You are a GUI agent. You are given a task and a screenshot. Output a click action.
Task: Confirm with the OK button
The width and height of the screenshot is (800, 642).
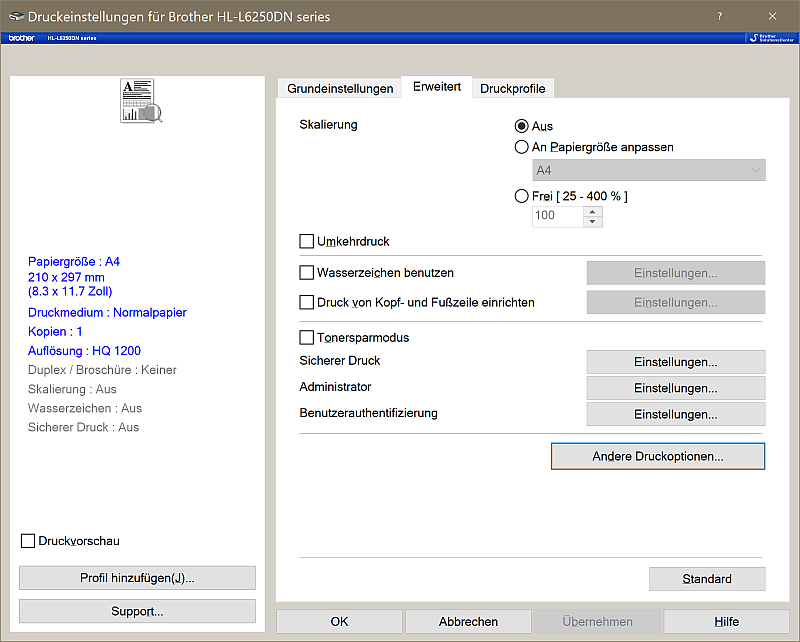339,622
